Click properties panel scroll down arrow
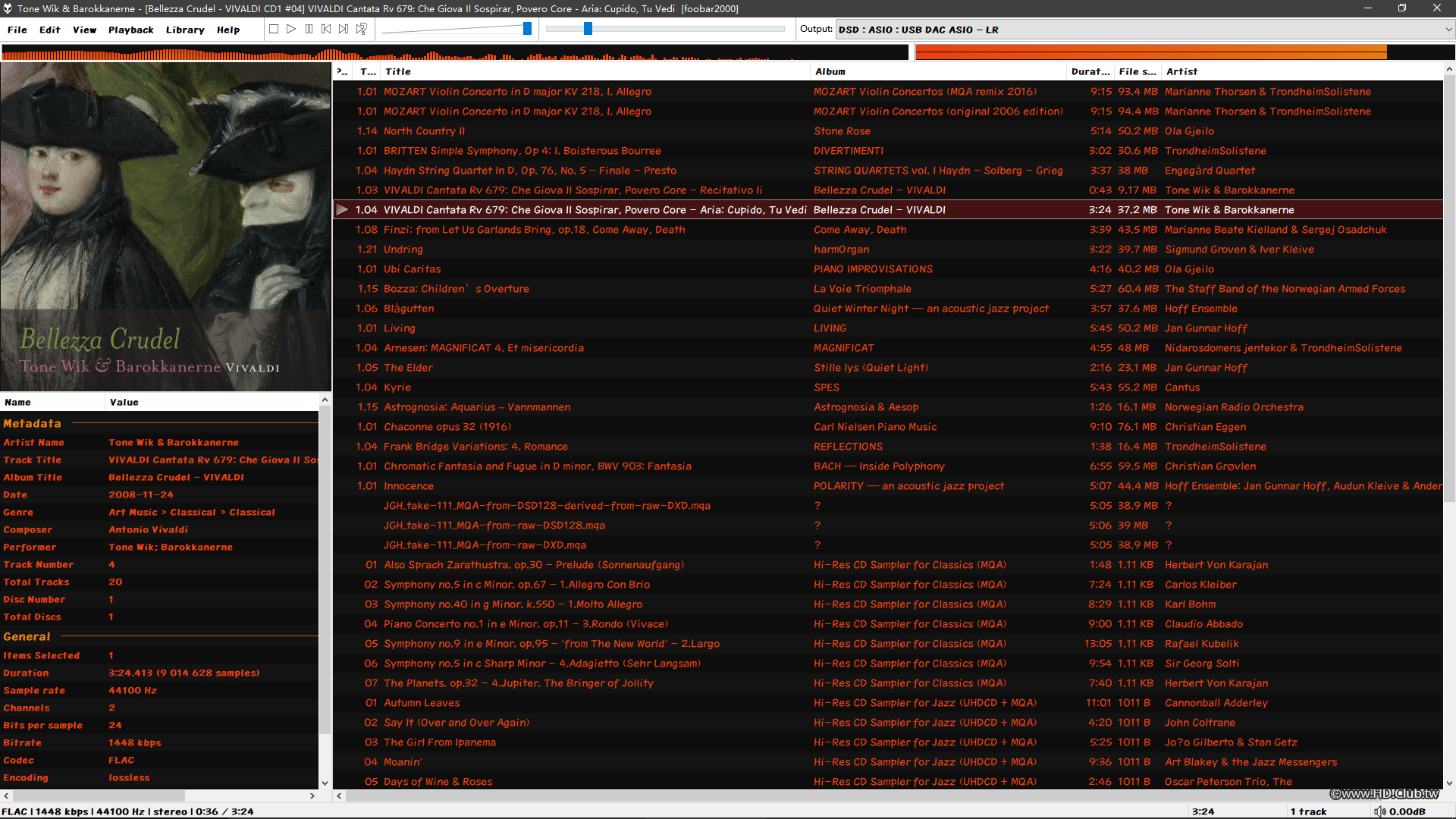The width and height of the screenshot is (1456, 819). pyautogui.click(x=325, y=783)
